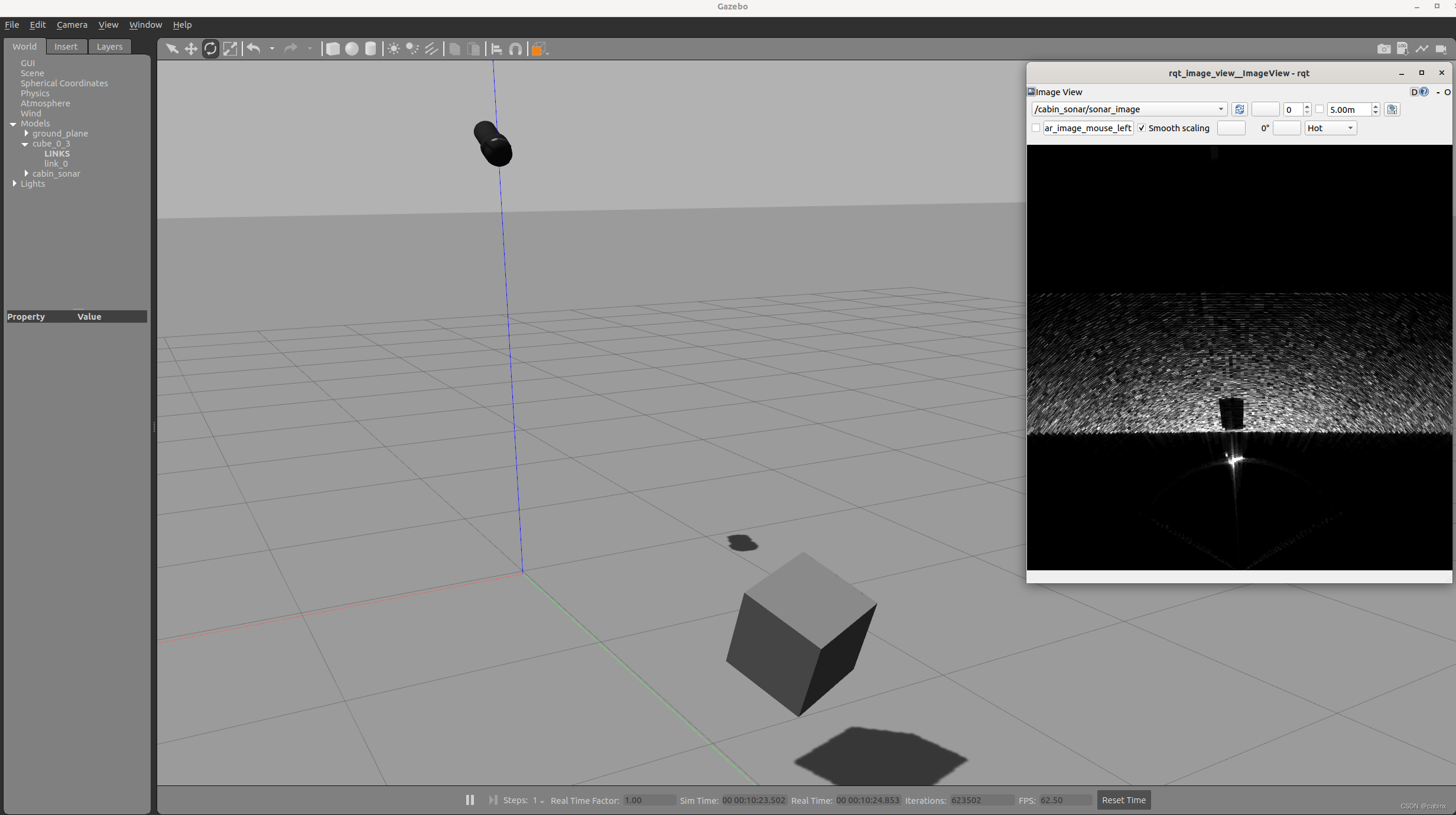Open the Camera menu
This screenshot has width=1456, height=815.
pyautogui.click(x=71, y=25)
